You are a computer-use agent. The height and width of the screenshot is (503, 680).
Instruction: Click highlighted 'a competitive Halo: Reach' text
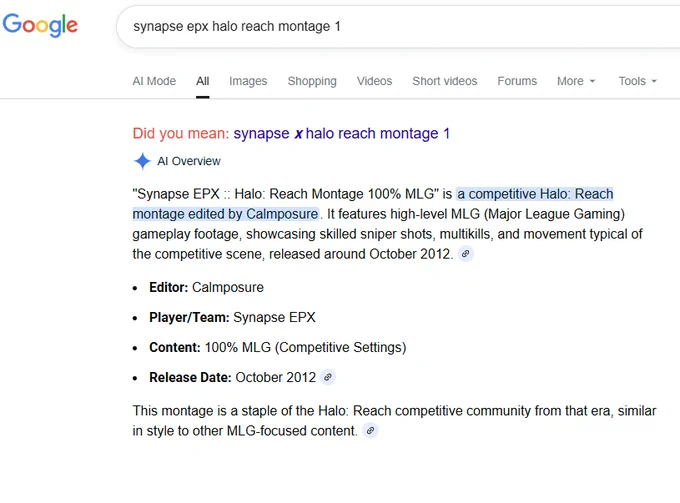point(535,194)
